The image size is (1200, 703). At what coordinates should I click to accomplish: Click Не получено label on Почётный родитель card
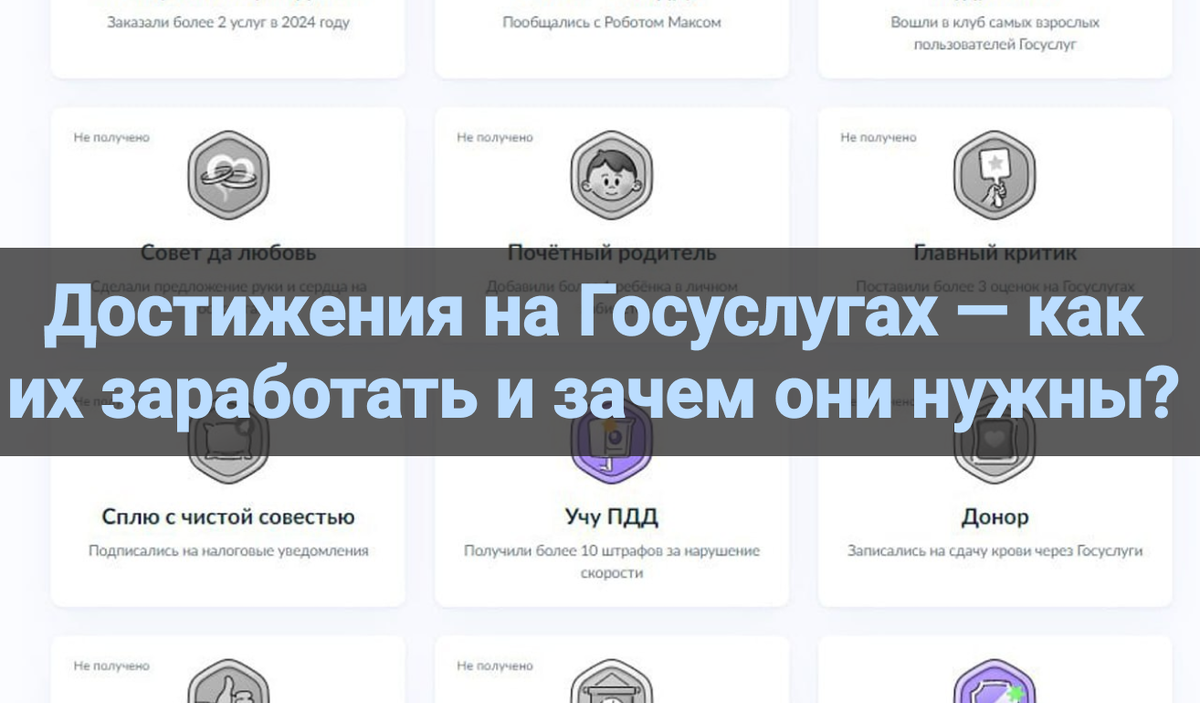tap(495, 137)
